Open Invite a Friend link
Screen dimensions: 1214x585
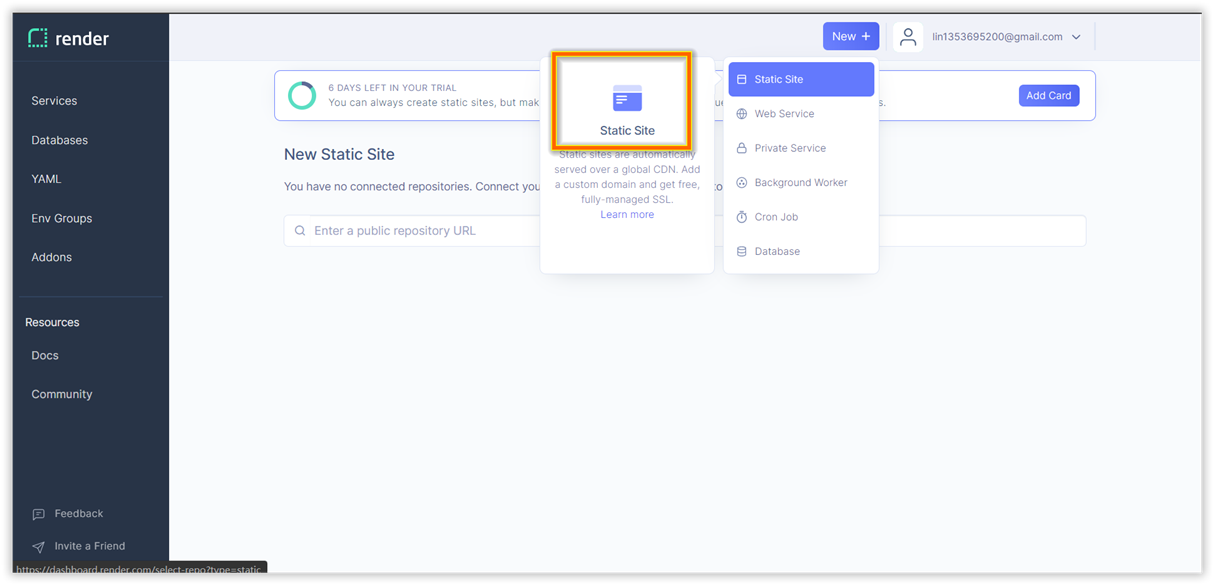tap(90, 546)
